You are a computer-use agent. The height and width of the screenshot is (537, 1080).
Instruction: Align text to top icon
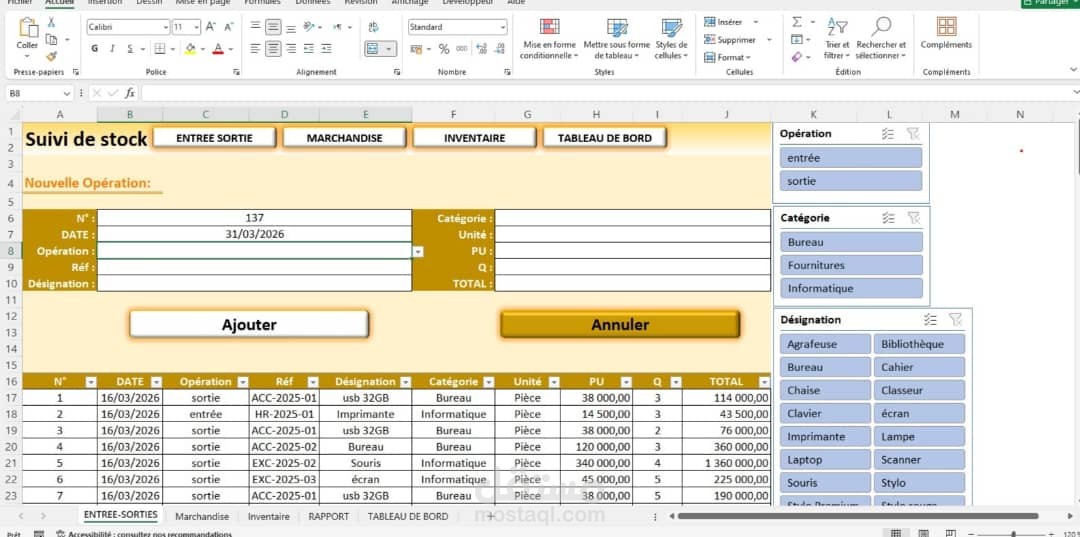[256, 27]
